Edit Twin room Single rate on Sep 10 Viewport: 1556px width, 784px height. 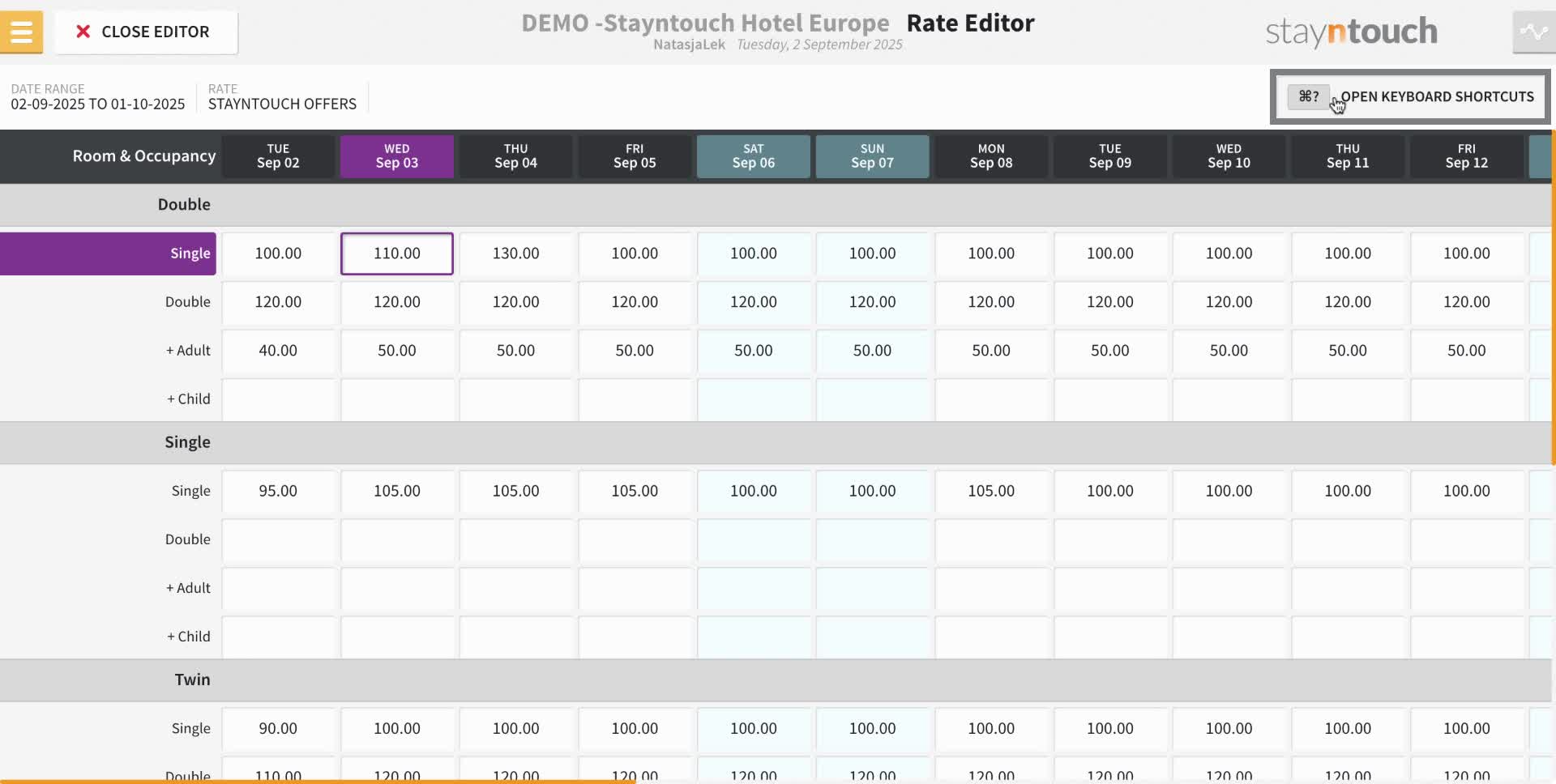pyautogui.click(x=1229, y=728)
